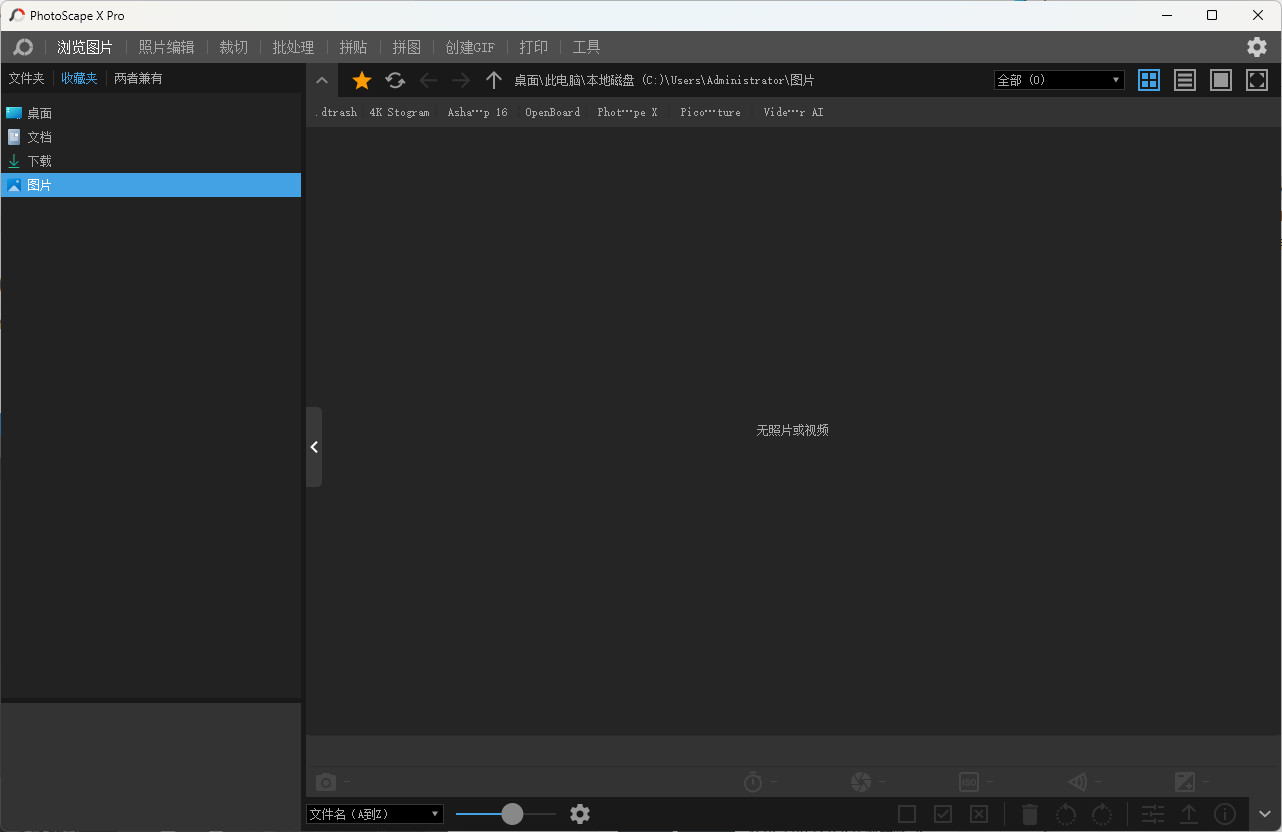Refresh the folder with the sync icon
This screenshot has height=832, width=1282.
pos(395,80)
